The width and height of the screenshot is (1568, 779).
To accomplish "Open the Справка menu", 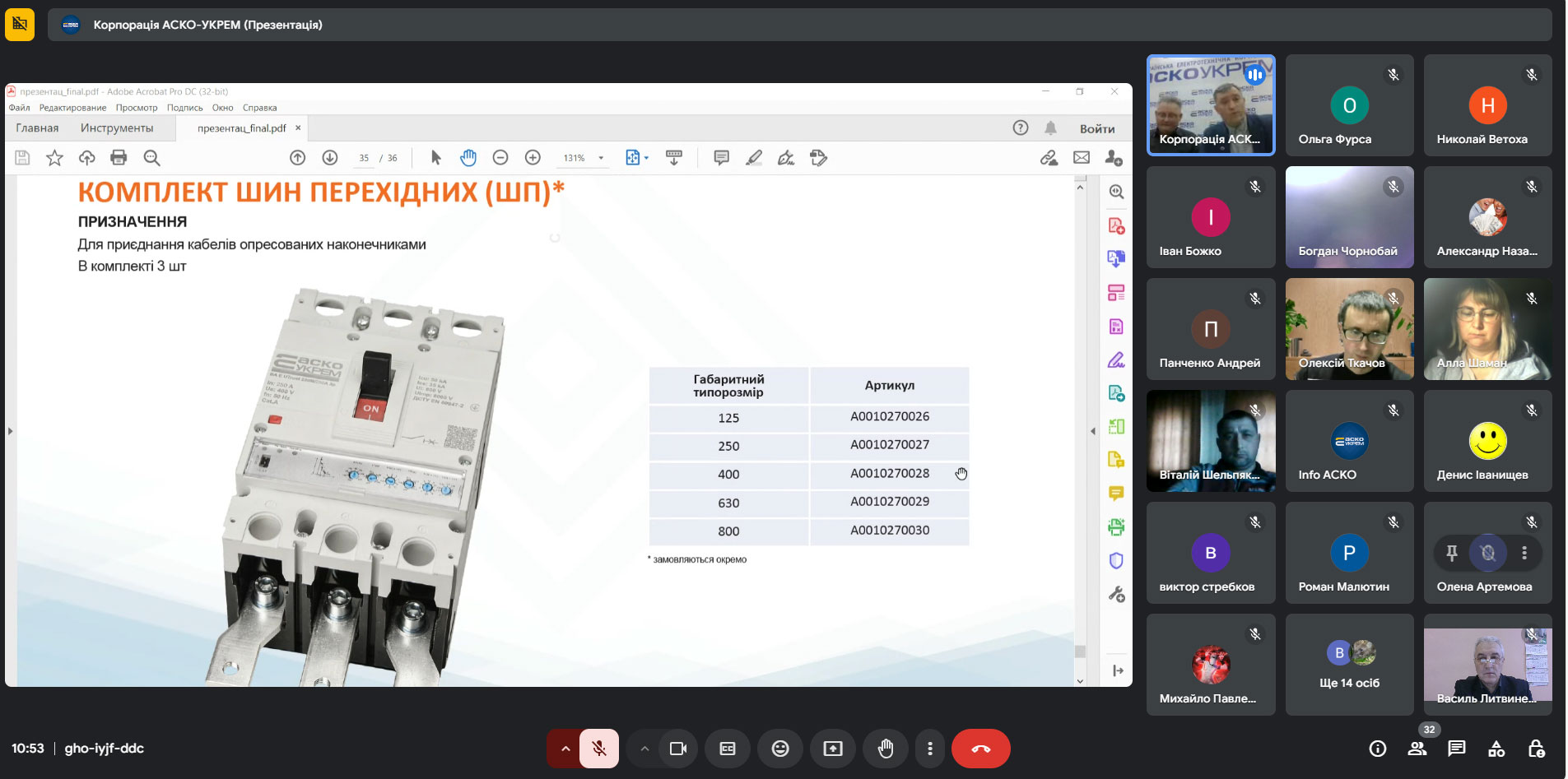I will [259, 108].
